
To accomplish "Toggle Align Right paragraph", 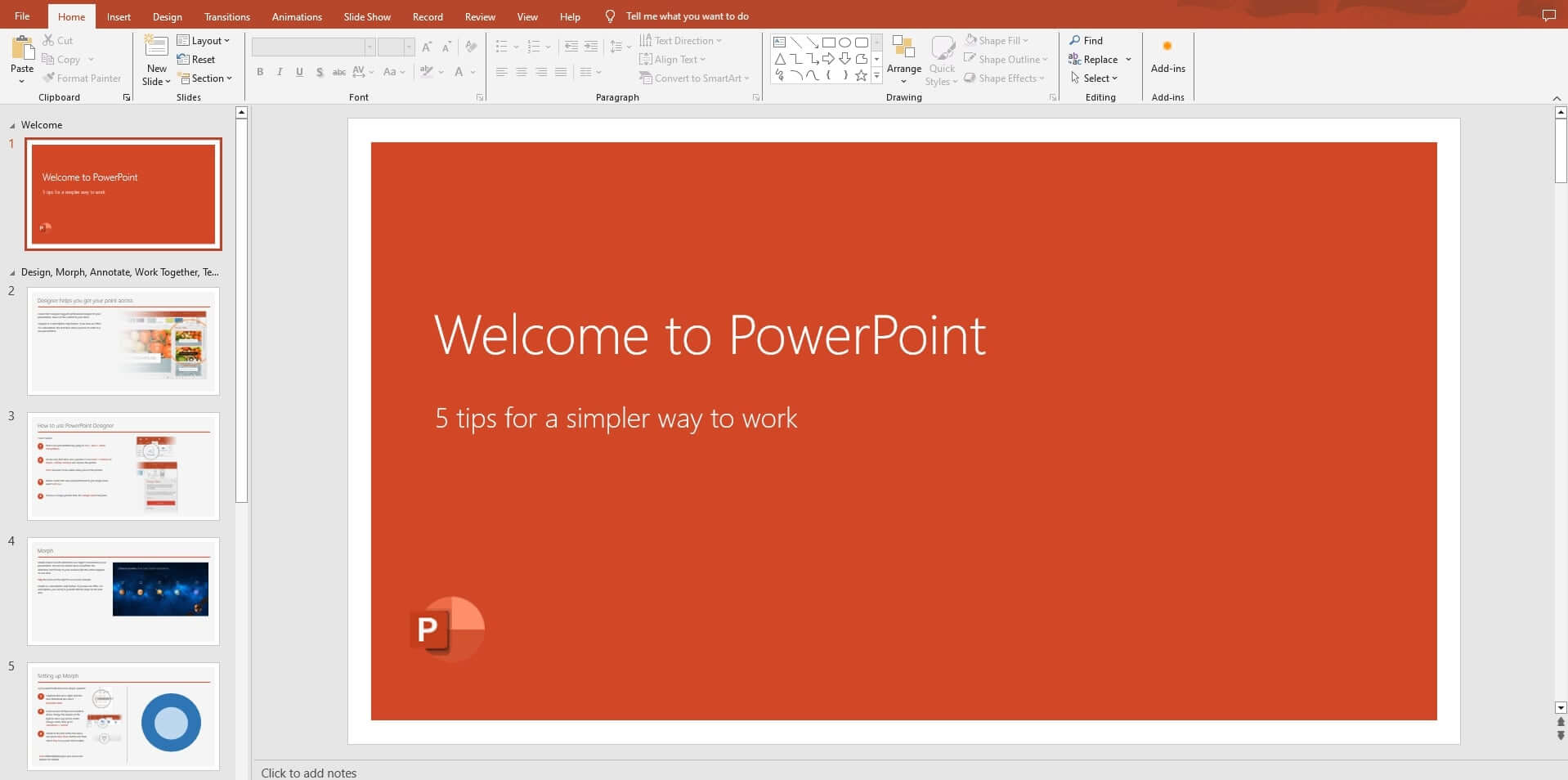I will point(540,72).
